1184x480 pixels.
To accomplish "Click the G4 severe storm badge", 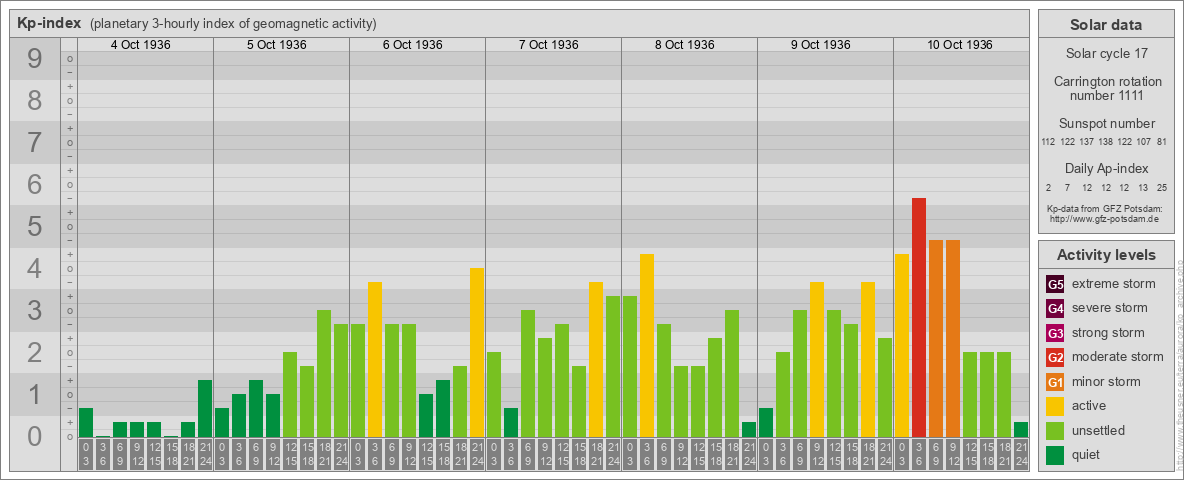I will pyautogui.click(x=1055, y=308).
